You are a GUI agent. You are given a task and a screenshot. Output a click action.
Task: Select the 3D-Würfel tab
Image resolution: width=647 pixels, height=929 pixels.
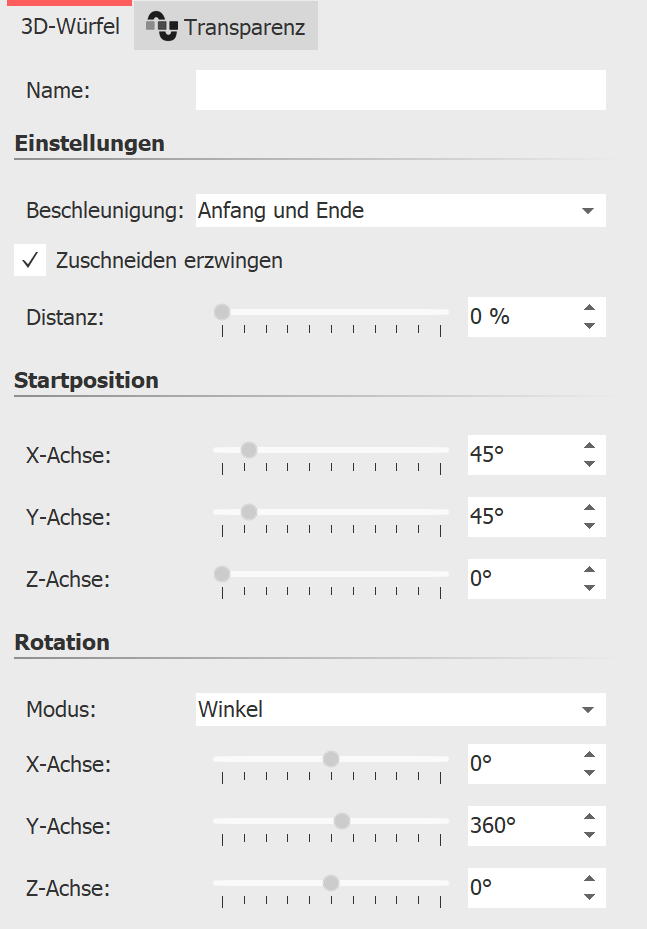(x=66, y=28)
